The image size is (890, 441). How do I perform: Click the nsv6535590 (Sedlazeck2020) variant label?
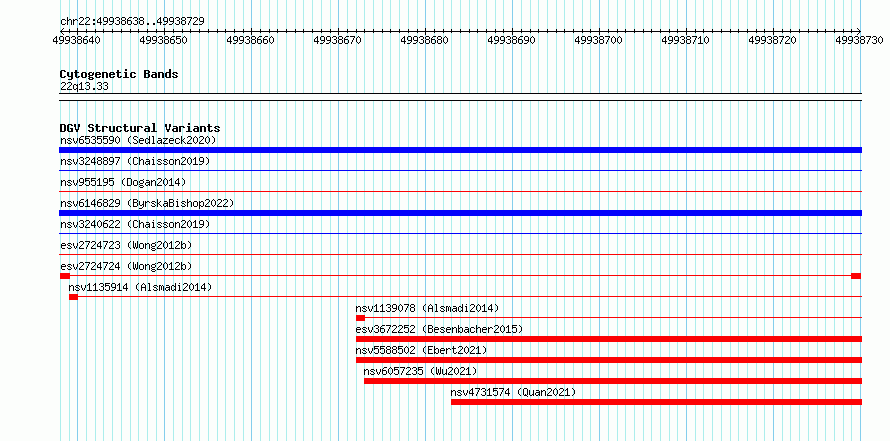coord(138,140)
